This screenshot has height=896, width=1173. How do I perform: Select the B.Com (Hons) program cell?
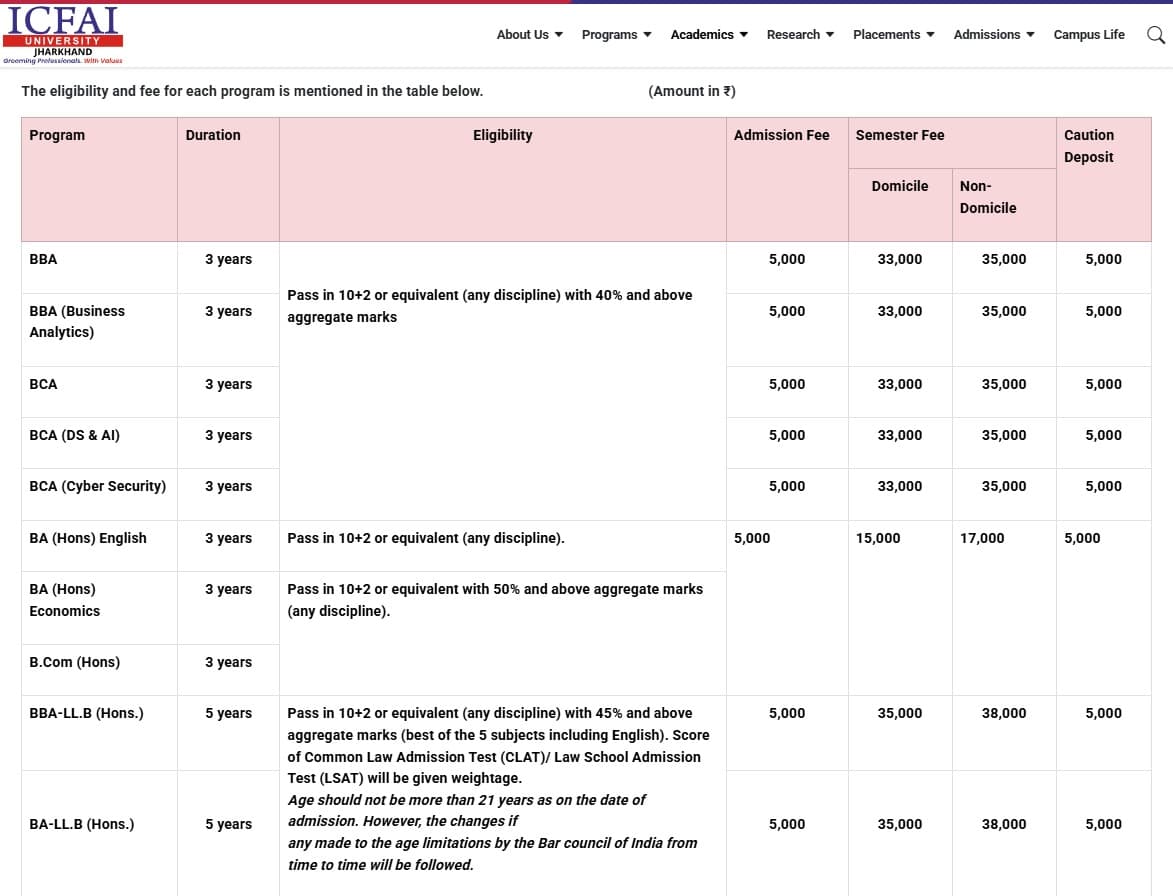point(74,662)
